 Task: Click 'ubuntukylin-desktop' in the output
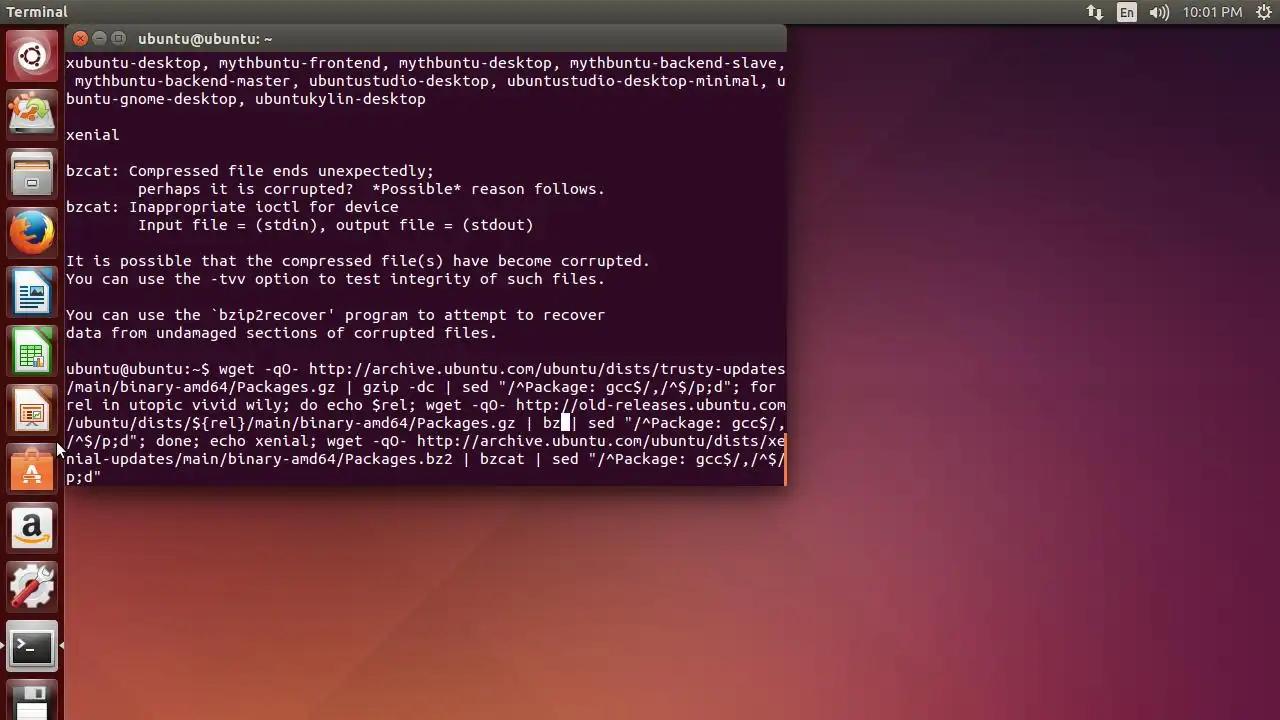tap(340, 99)
